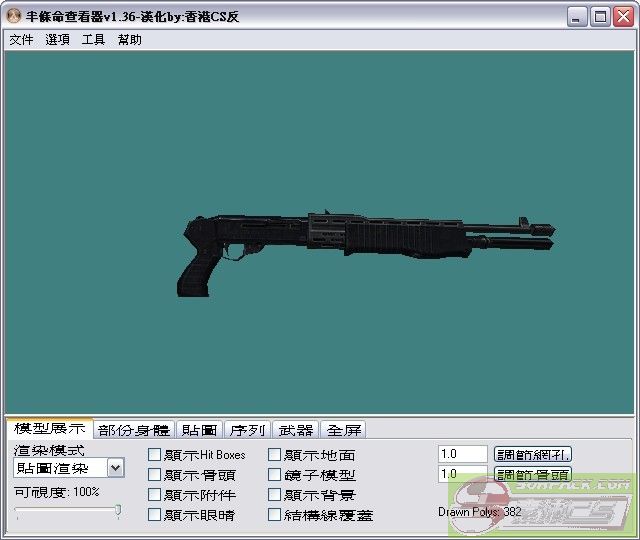The width and height of the screenshot is (640, 540).
Task: Enable the 顯示Hit Boxes checkbox
Action: 154,455
